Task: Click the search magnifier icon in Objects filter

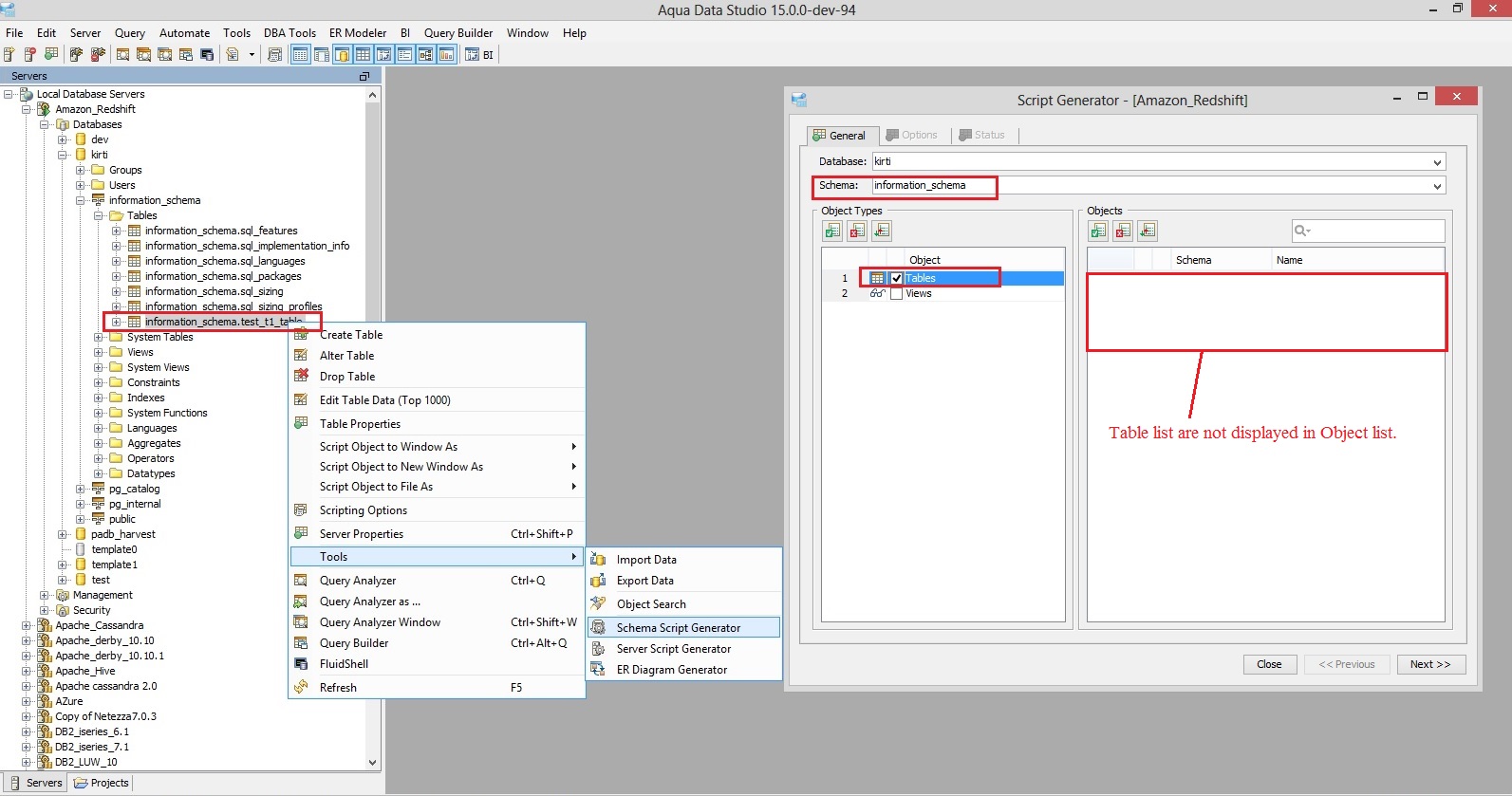Action: [1302, 231]
